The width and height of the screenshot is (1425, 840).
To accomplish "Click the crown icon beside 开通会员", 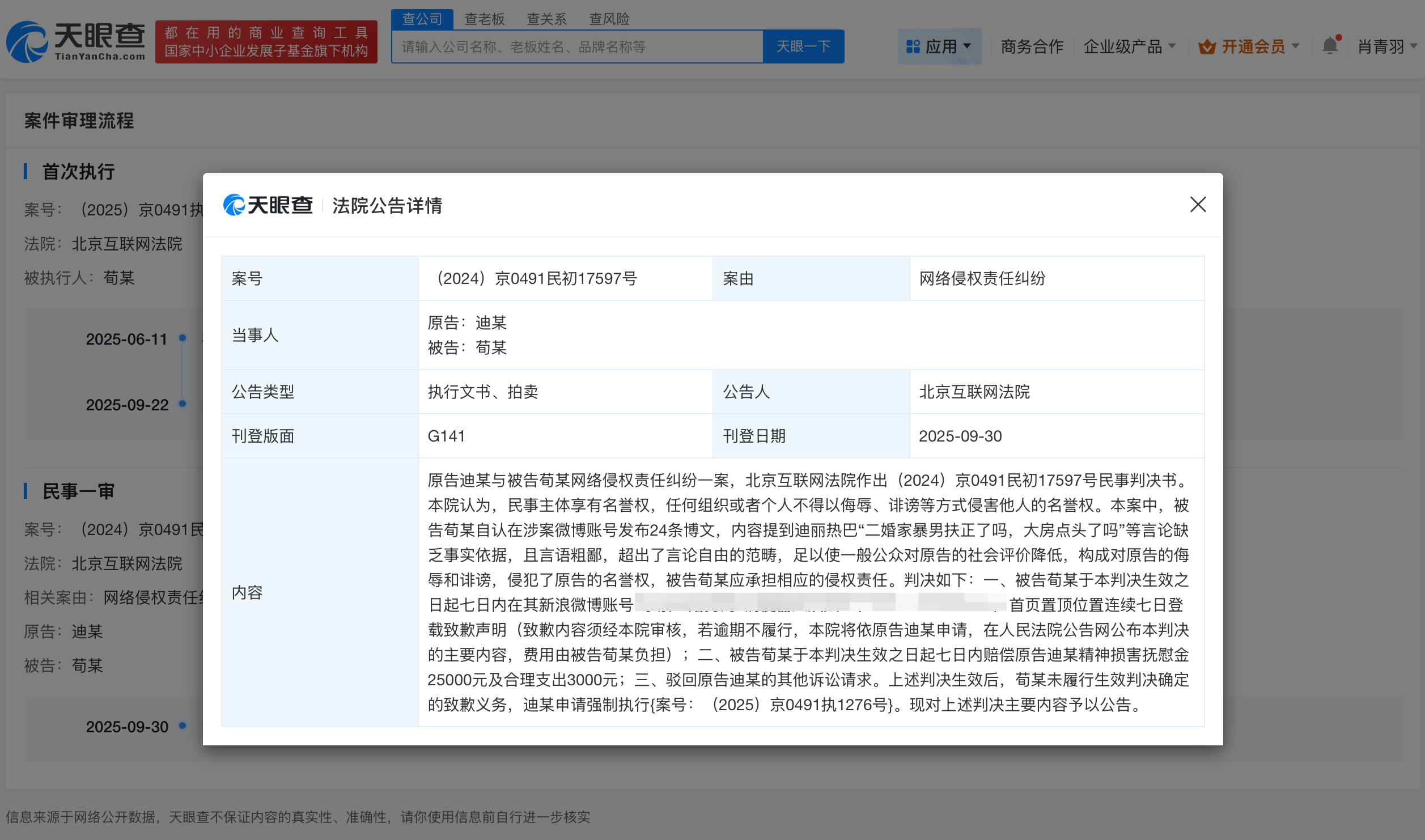I will (x=1208, y=46).
